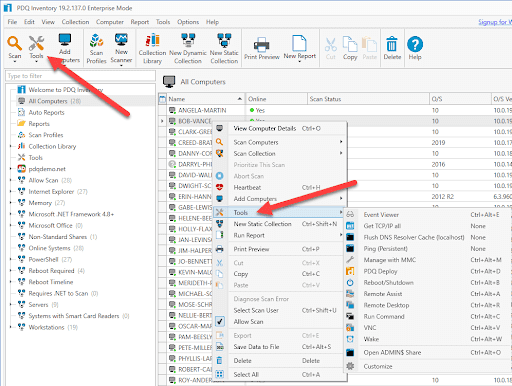
Task: Open the Computer menu
Action: click(110, 22)
